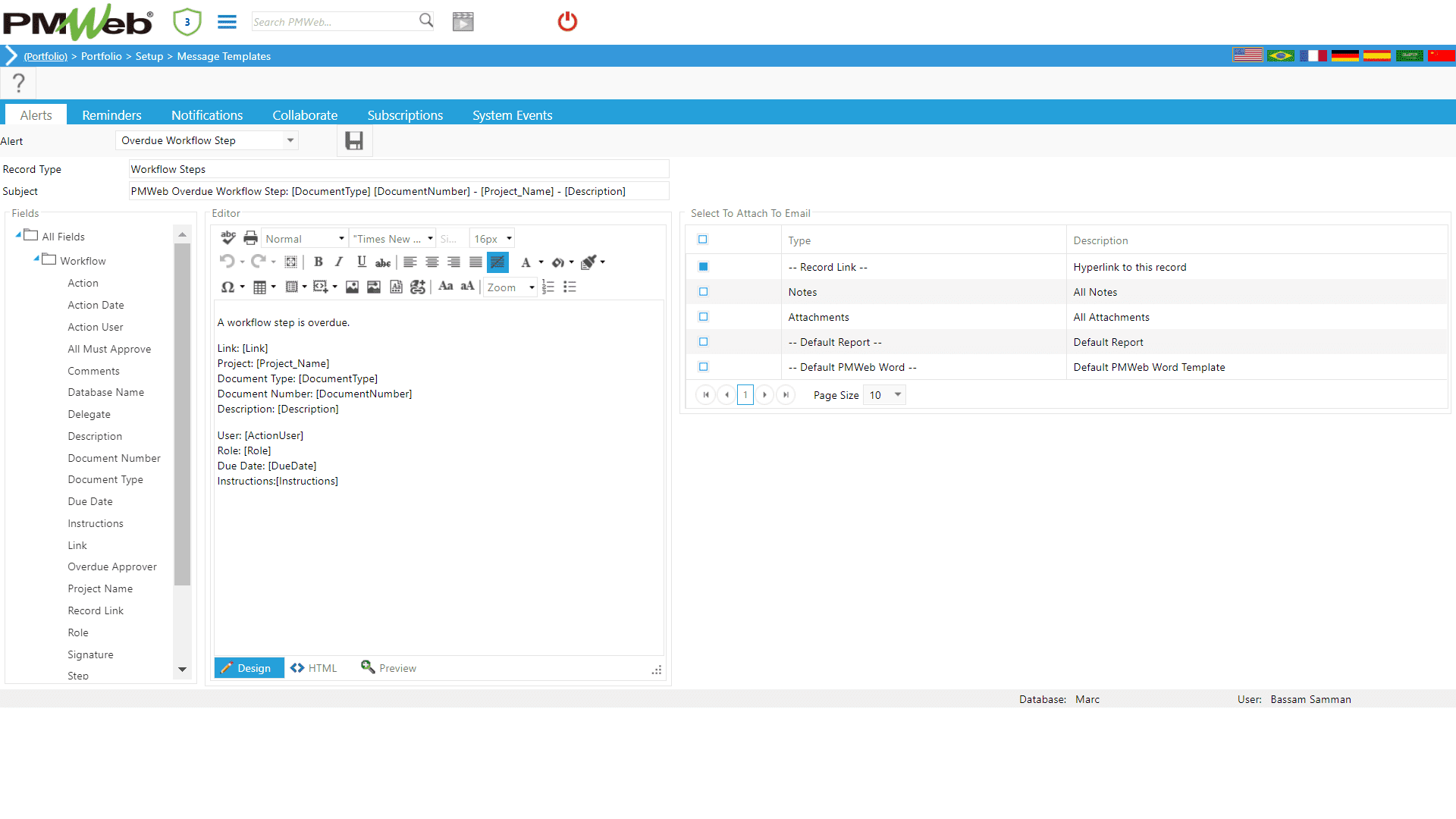1456x819 pixels.
Task: Click the save disk icon
Action: (x=354, y=140)
